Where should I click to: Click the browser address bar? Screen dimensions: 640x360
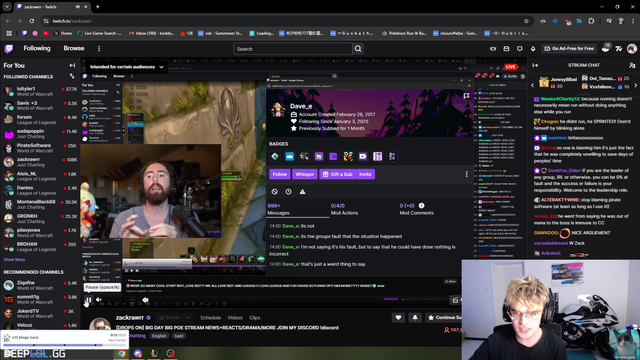pos(286,21)
